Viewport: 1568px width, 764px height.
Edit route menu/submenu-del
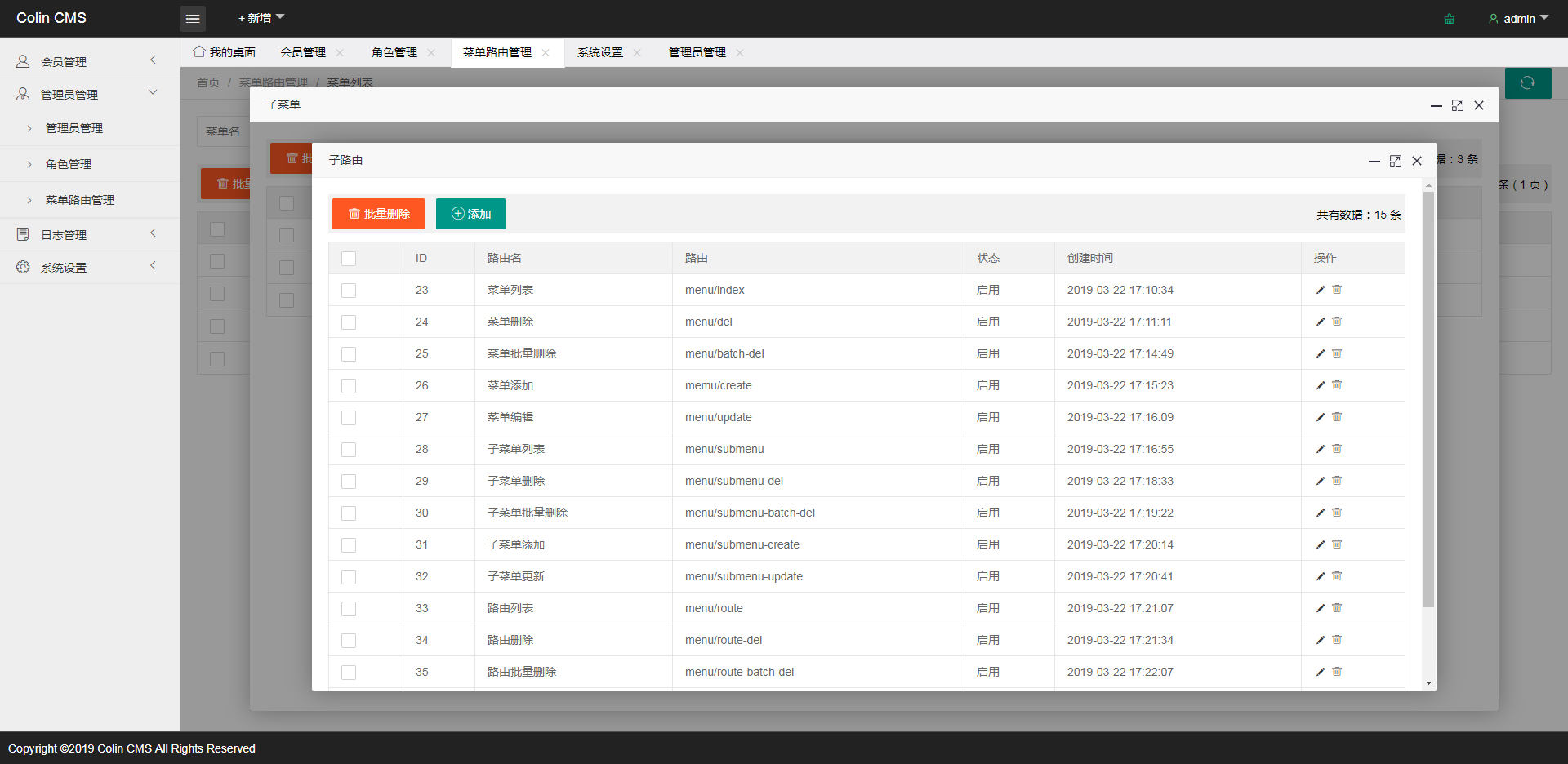tap(1320, 481)
